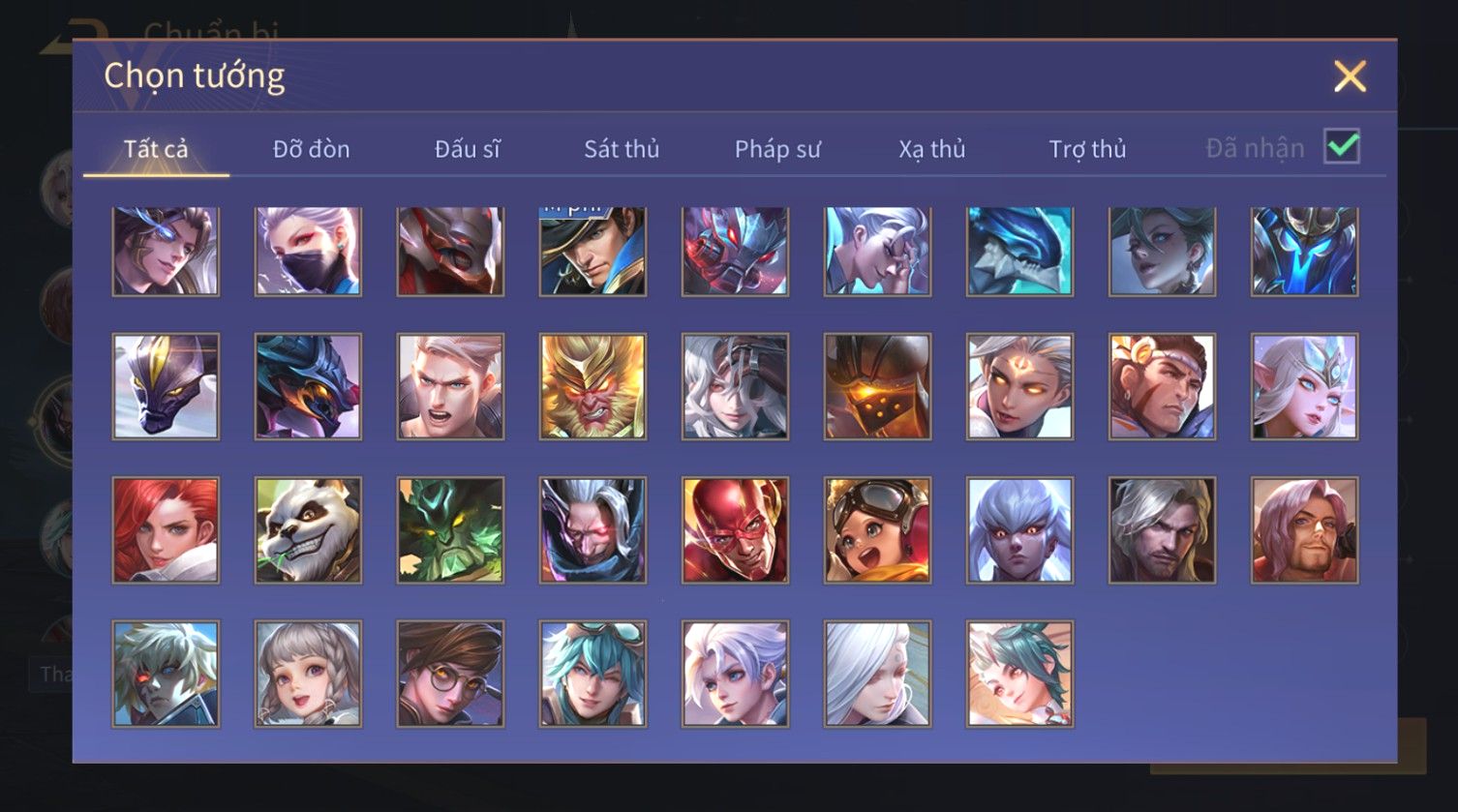Uncheck the Đã nhận checkbox
This screenshot has height=812, width=1458.
tap(1342, 147)
